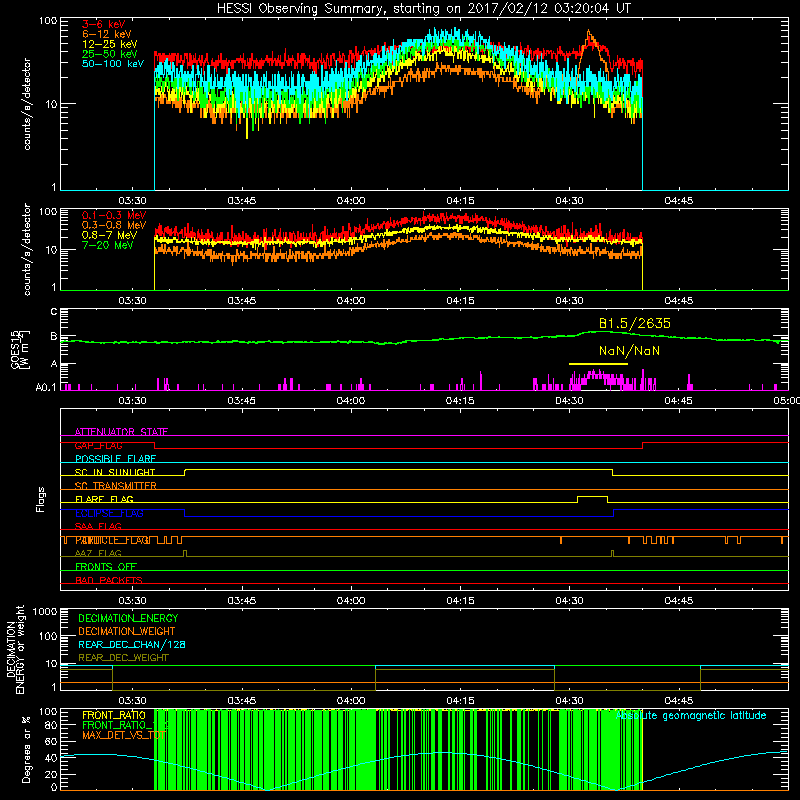Click the 0.1-0.3 MeV legend entry
800x800 pixels.
[114, 215]
